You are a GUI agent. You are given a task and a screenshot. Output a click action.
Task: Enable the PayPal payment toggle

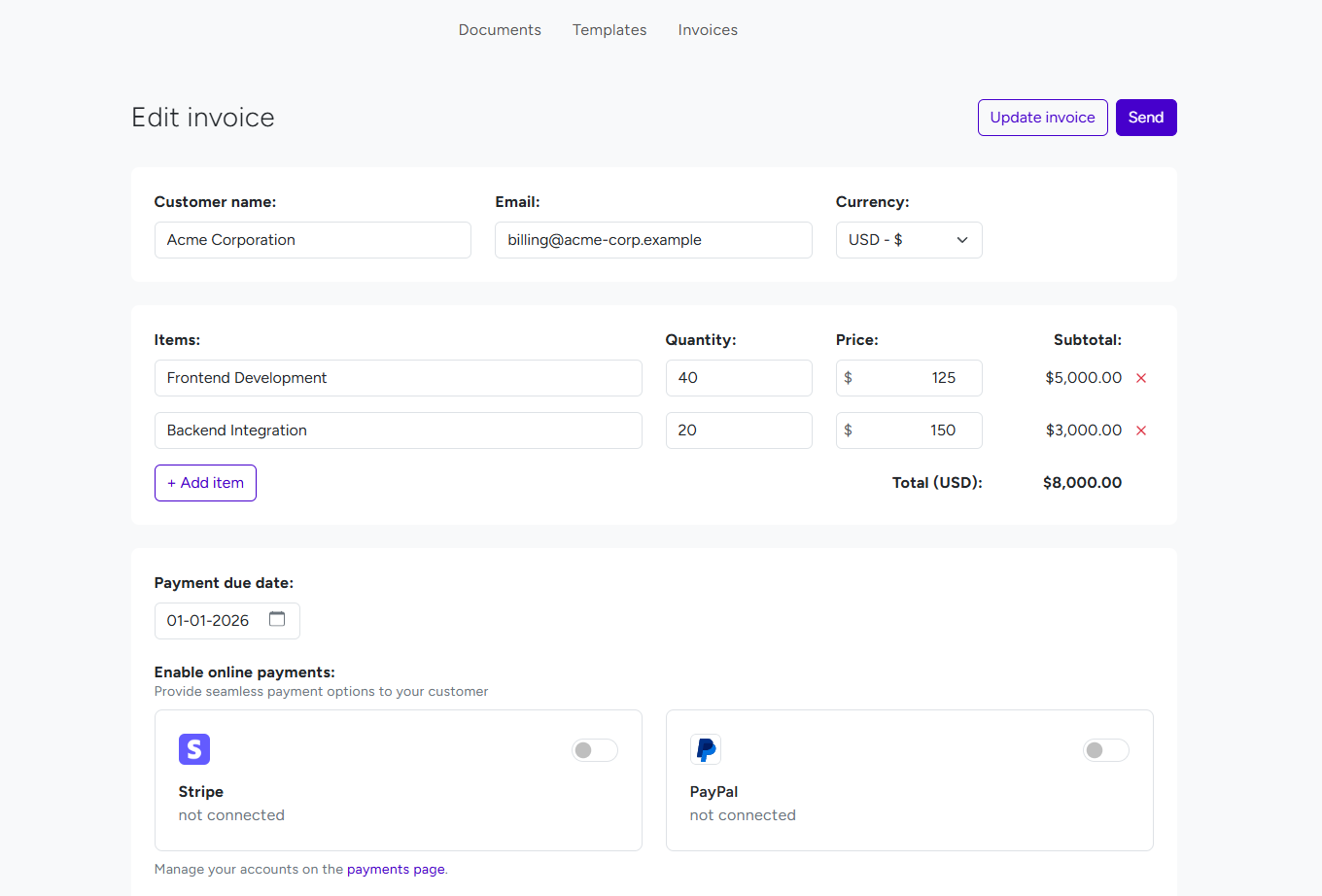click(1105, 749)
